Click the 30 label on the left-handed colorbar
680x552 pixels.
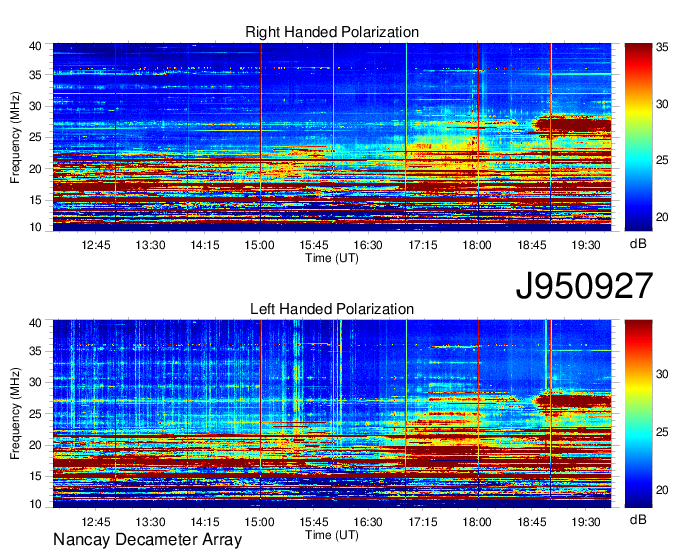pyautogui.click(x=662, y=374)
